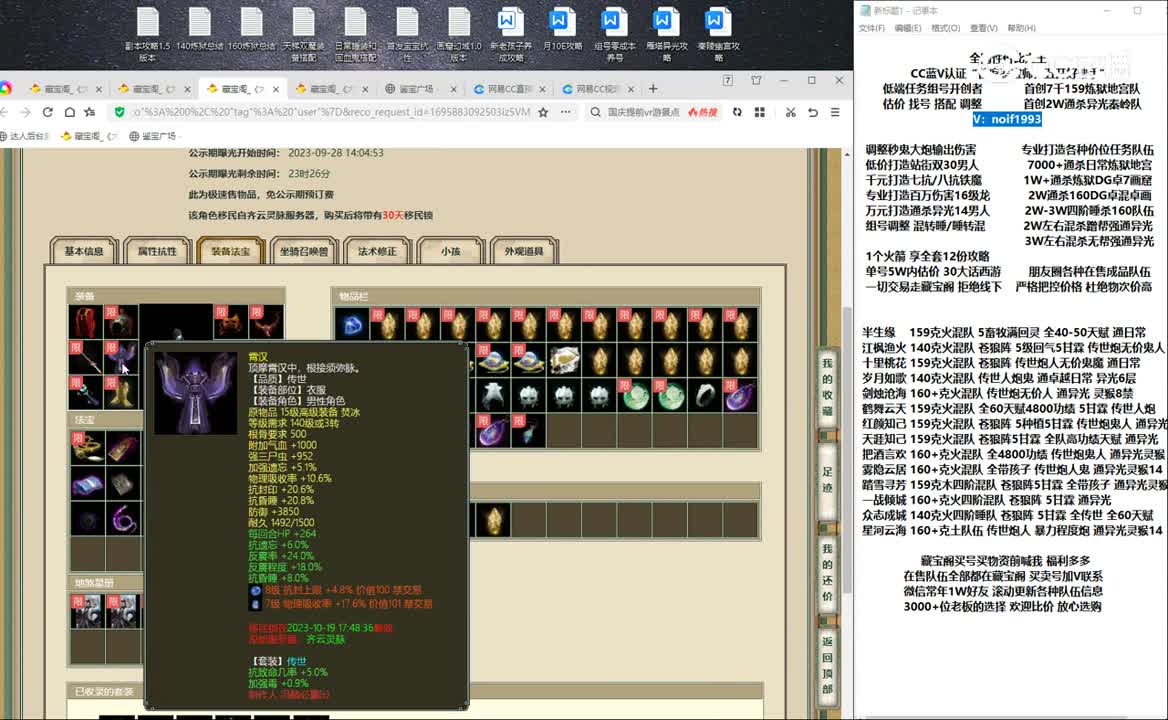Select the silver ring inventory item
The width and height of the screenshot is (1168, 720).
pyautogui.click(x=705, y=396)
